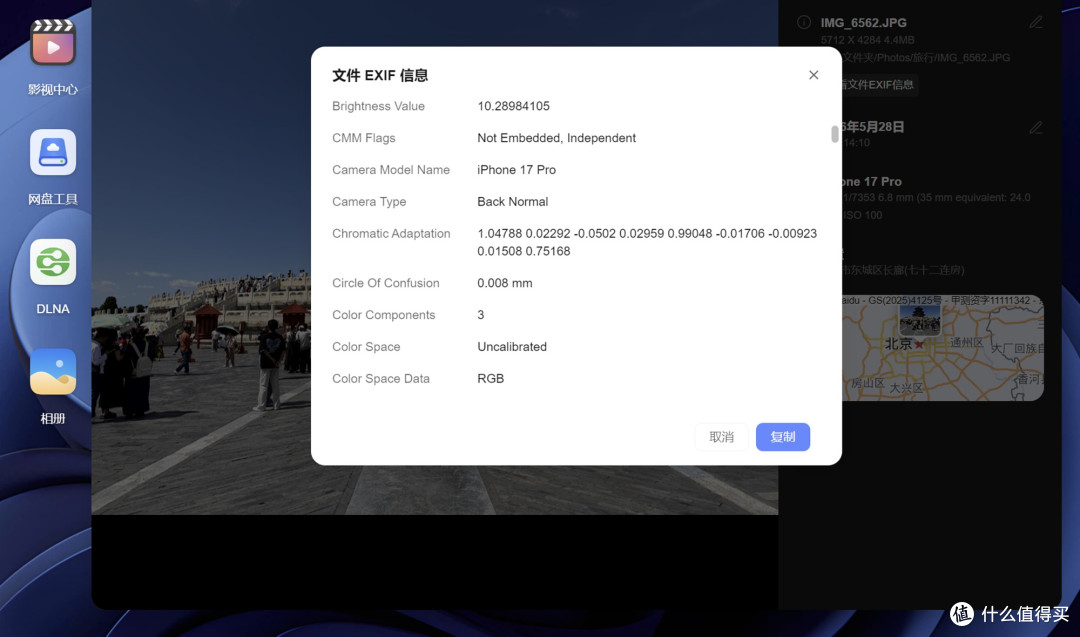Open the 相册 photo album icon
This screenshot has height=637, width=1080.
(53, 372)
